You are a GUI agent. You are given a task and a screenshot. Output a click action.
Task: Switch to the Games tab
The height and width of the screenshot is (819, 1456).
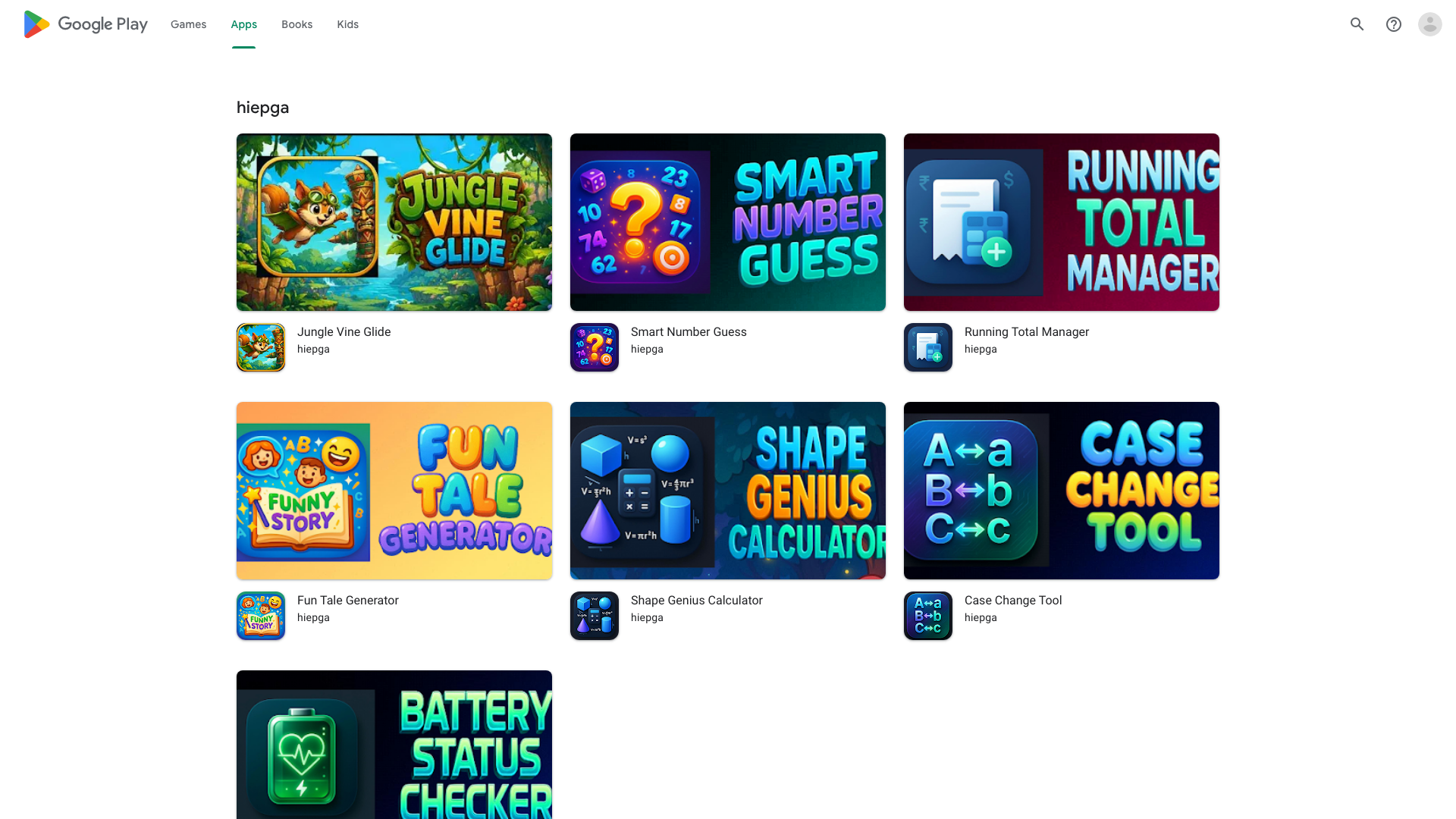[188, 24]
